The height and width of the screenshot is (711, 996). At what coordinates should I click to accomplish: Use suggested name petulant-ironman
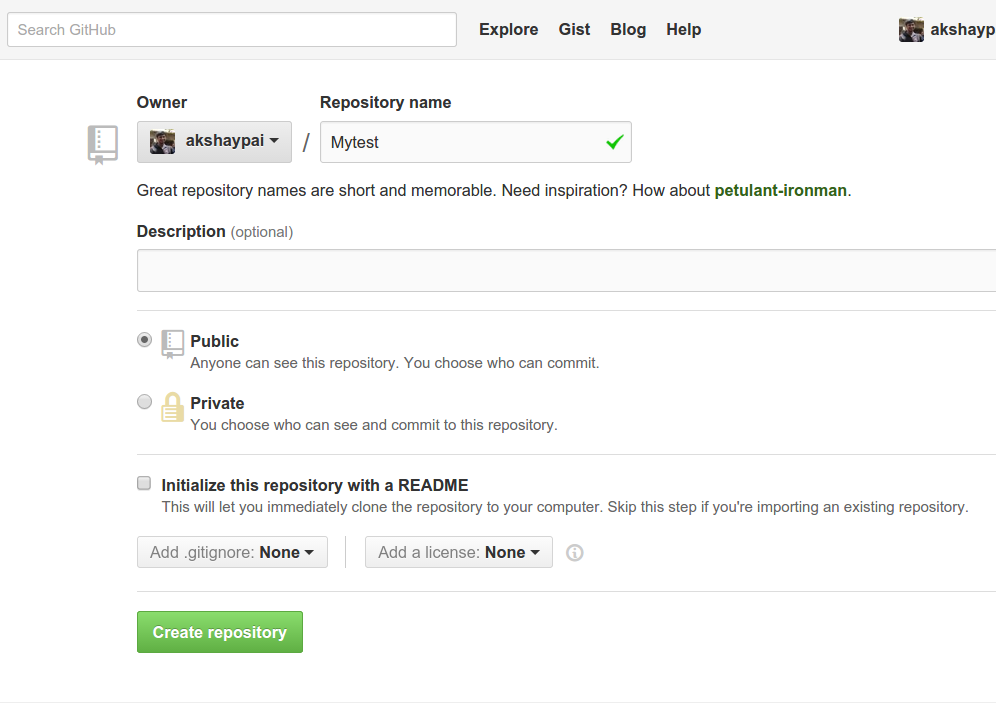point(781,191)
